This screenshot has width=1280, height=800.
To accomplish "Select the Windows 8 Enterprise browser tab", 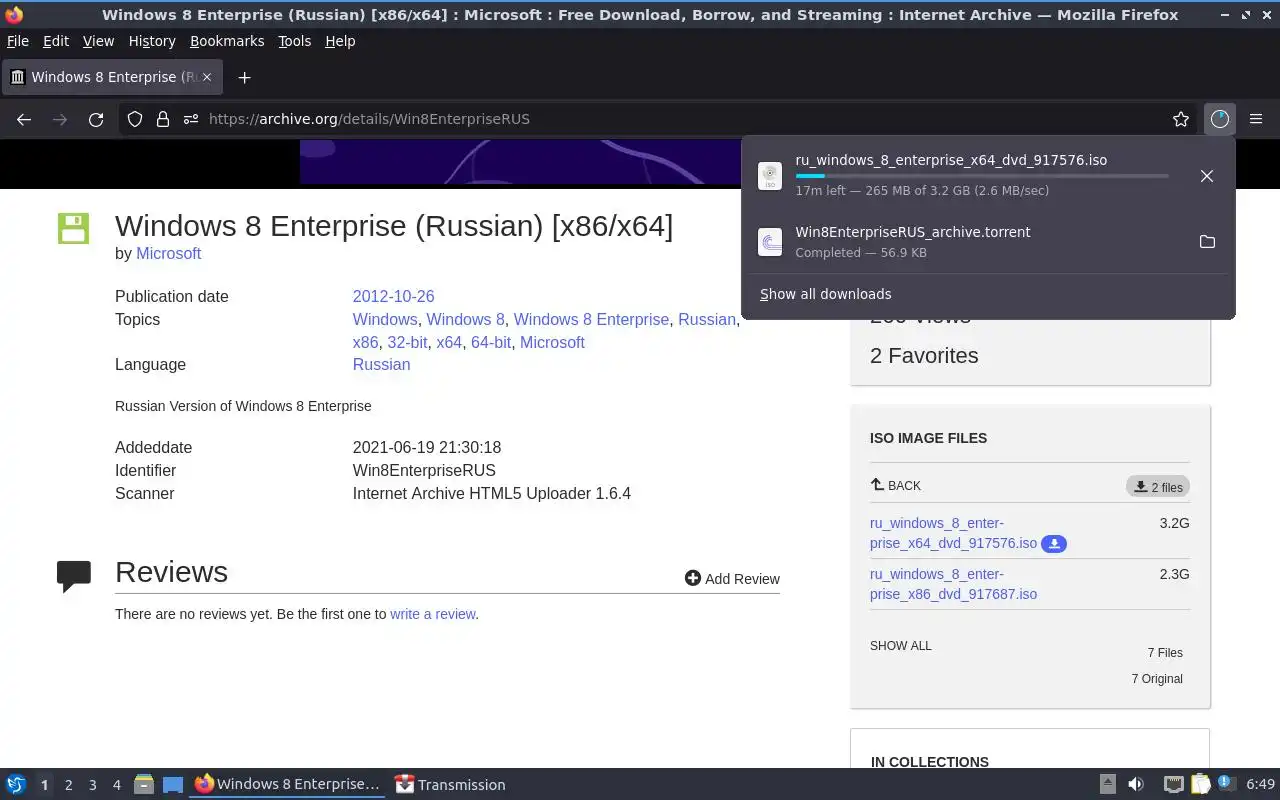I will (111, 77).
